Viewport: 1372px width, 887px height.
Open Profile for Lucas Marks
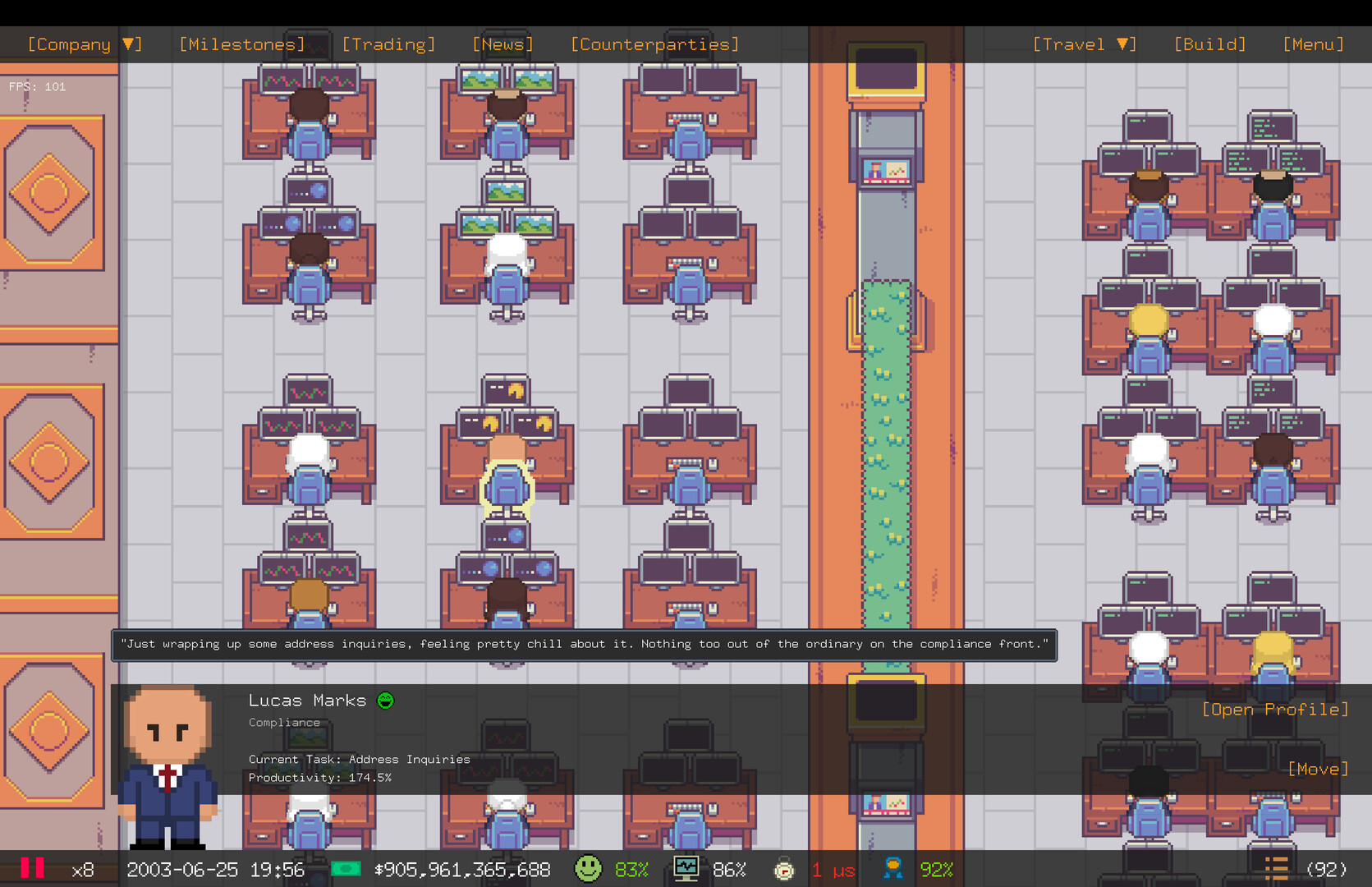(x=1274, y=710)
